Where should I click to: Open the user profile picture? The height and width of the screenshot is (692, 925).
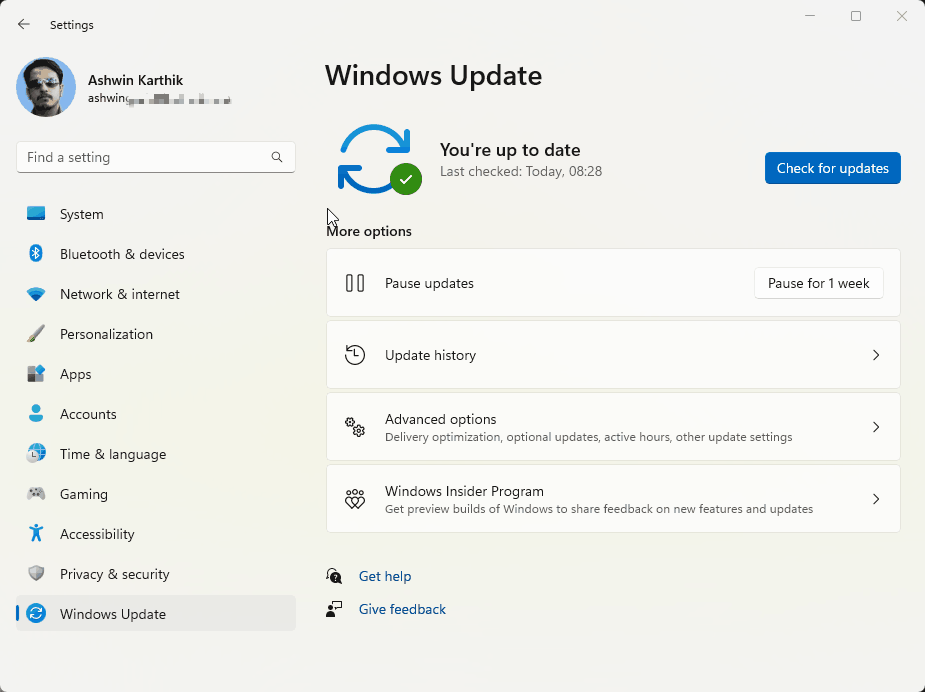[x=46, y=87]
